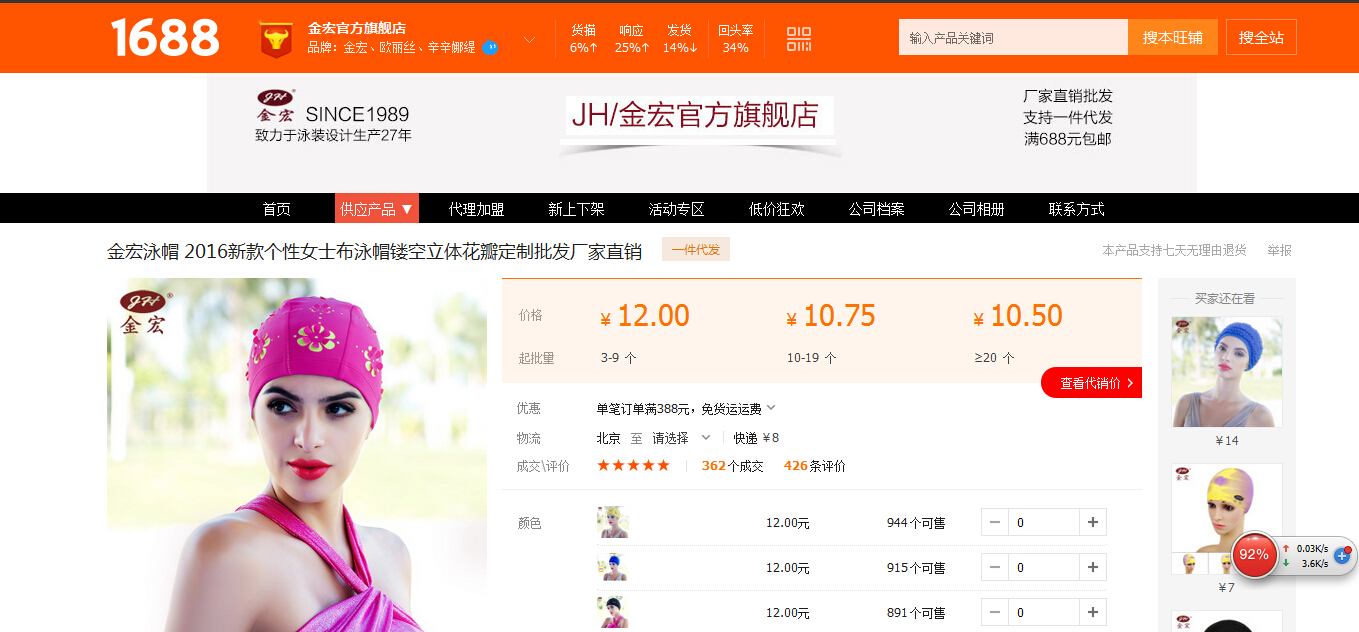Open the blue swim cap recommendation thumbnail
The width and height of the screenshot is (1359, 632).
(1226, 372)
